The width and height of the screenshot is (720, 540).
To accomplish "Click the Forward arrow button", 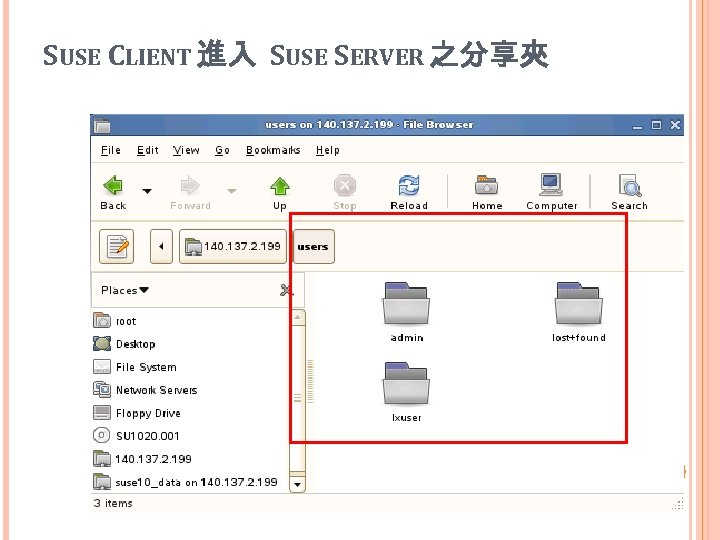I will click(190, 192).
